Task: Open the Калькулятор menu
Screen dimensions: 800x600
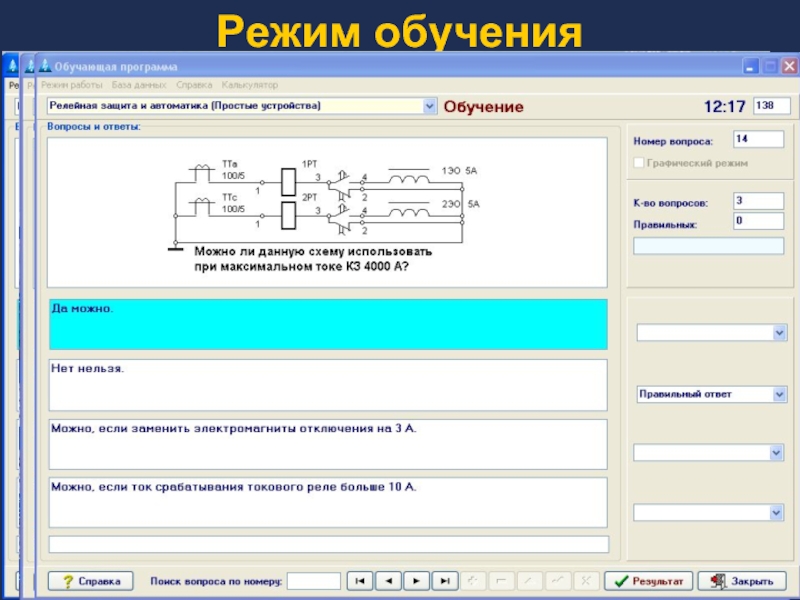Action: coord(249,85)
